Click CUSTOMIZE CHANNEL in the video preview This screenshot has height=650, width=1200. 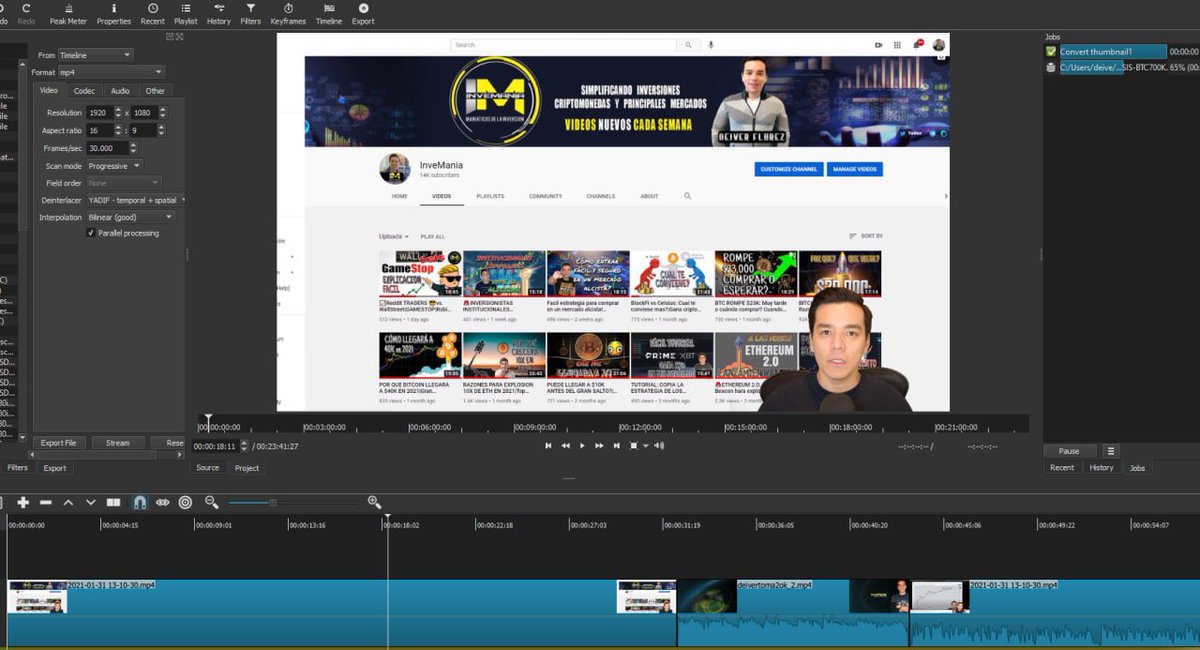(788, 169)
